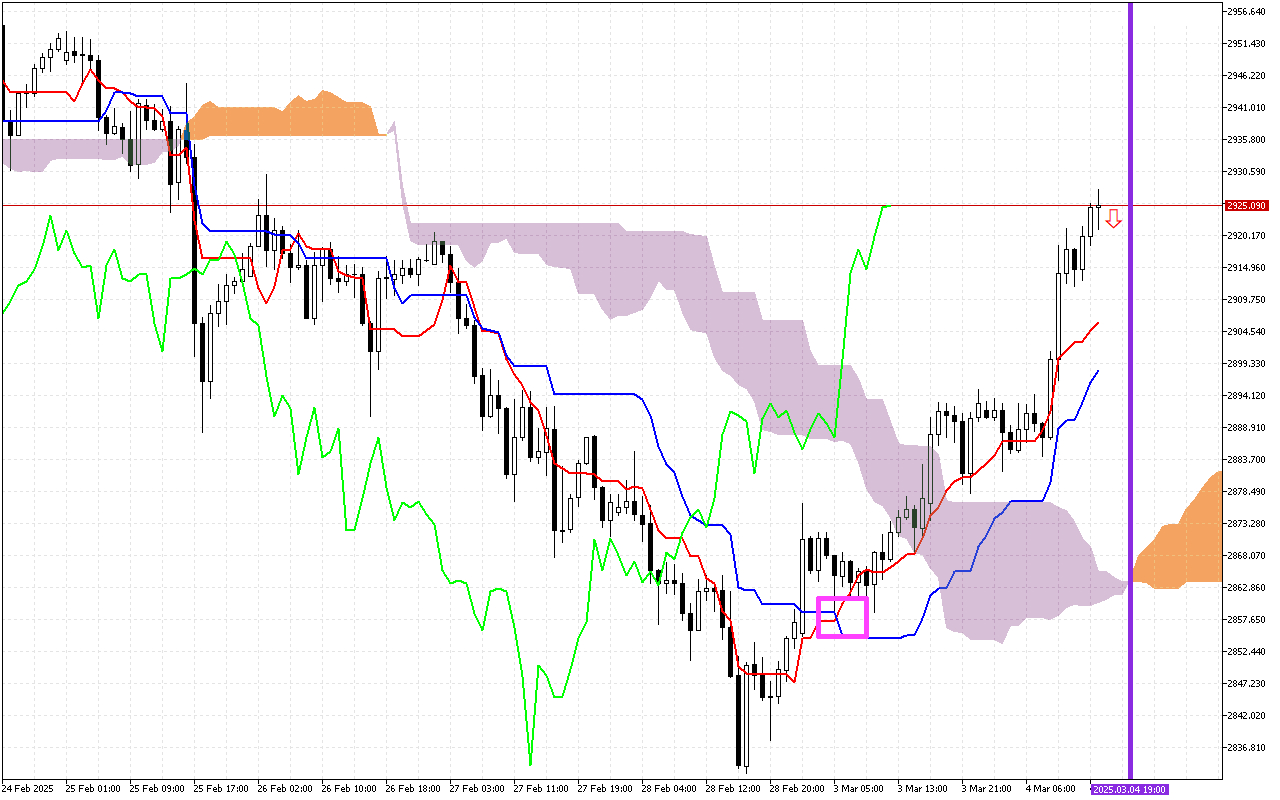
Task: Pick the 2852.440 price label
Action: [x=1246, y=652]
